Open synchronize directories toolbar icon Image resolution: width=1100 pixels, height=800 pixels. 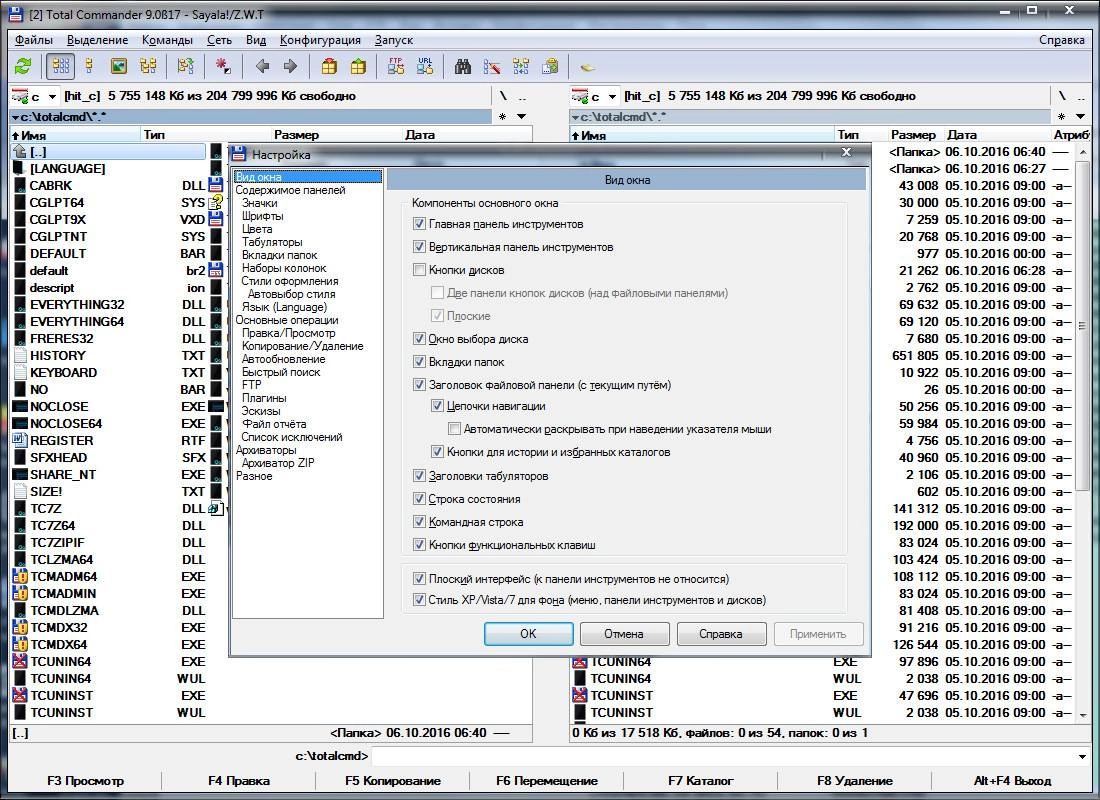(x=521, y=67)
